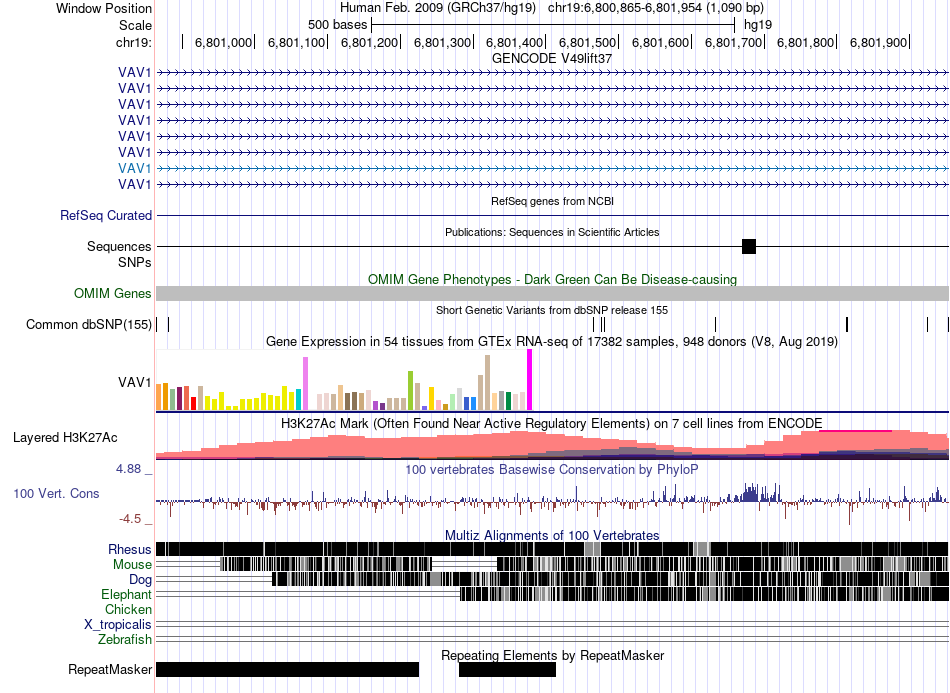This screenshot has width=950, height=693.
Task: Click the violet bar in the GTEx chart
Action: [x=305, y=383]
